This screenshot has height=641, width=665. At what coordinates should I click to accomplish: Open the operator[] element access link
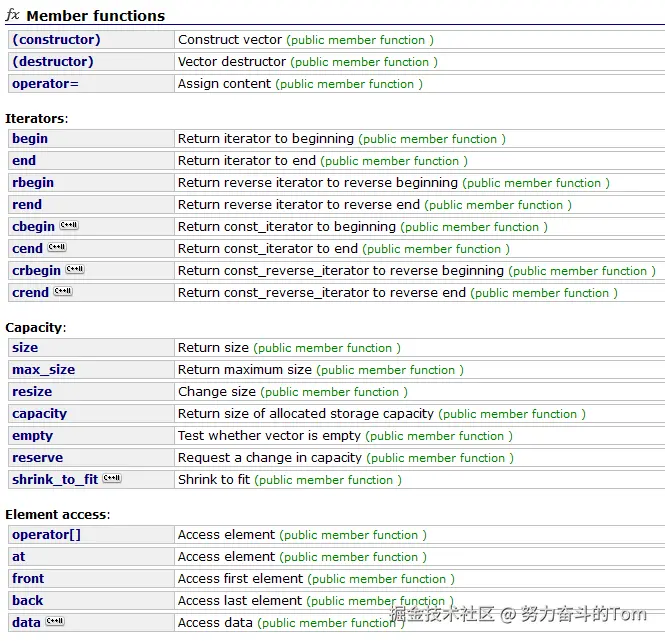pos(46,535)
